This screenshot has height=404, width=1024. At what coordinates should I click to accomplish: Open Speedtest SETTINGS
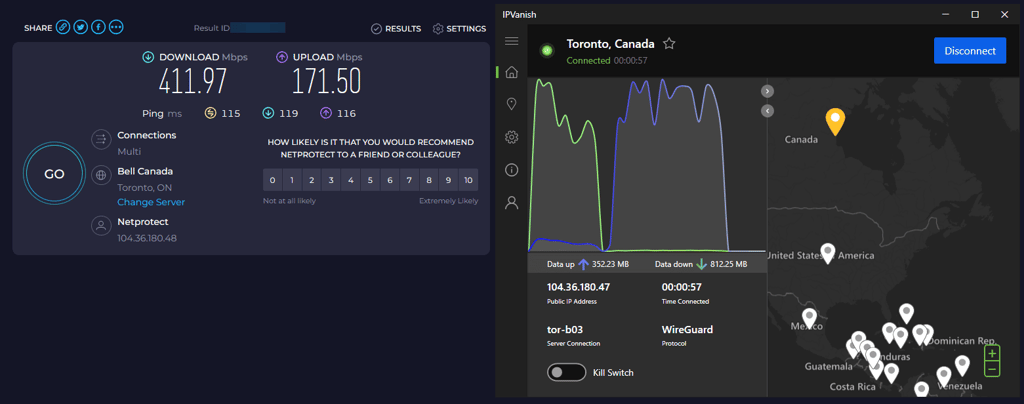(459, 29)
